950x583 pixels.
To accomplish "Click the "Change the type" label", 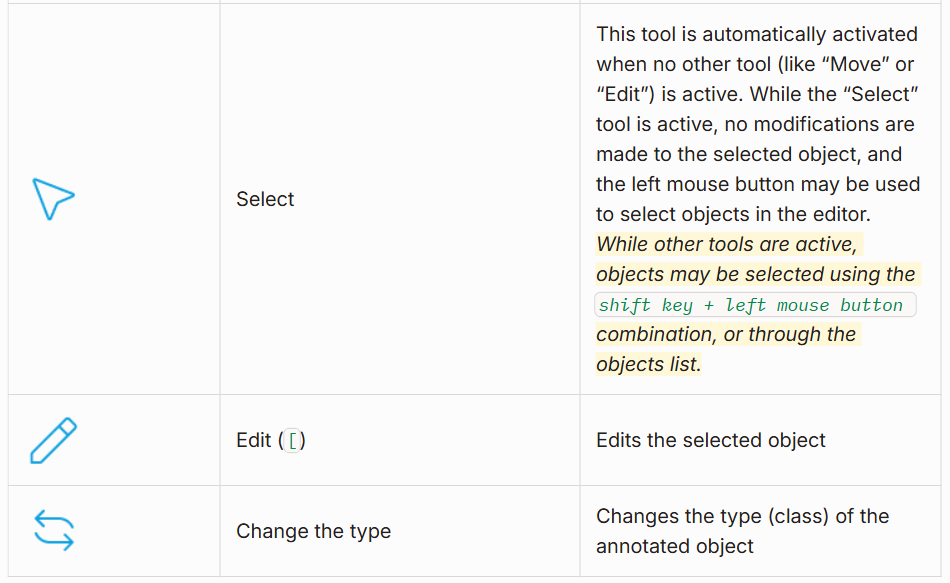I will 313,531.
